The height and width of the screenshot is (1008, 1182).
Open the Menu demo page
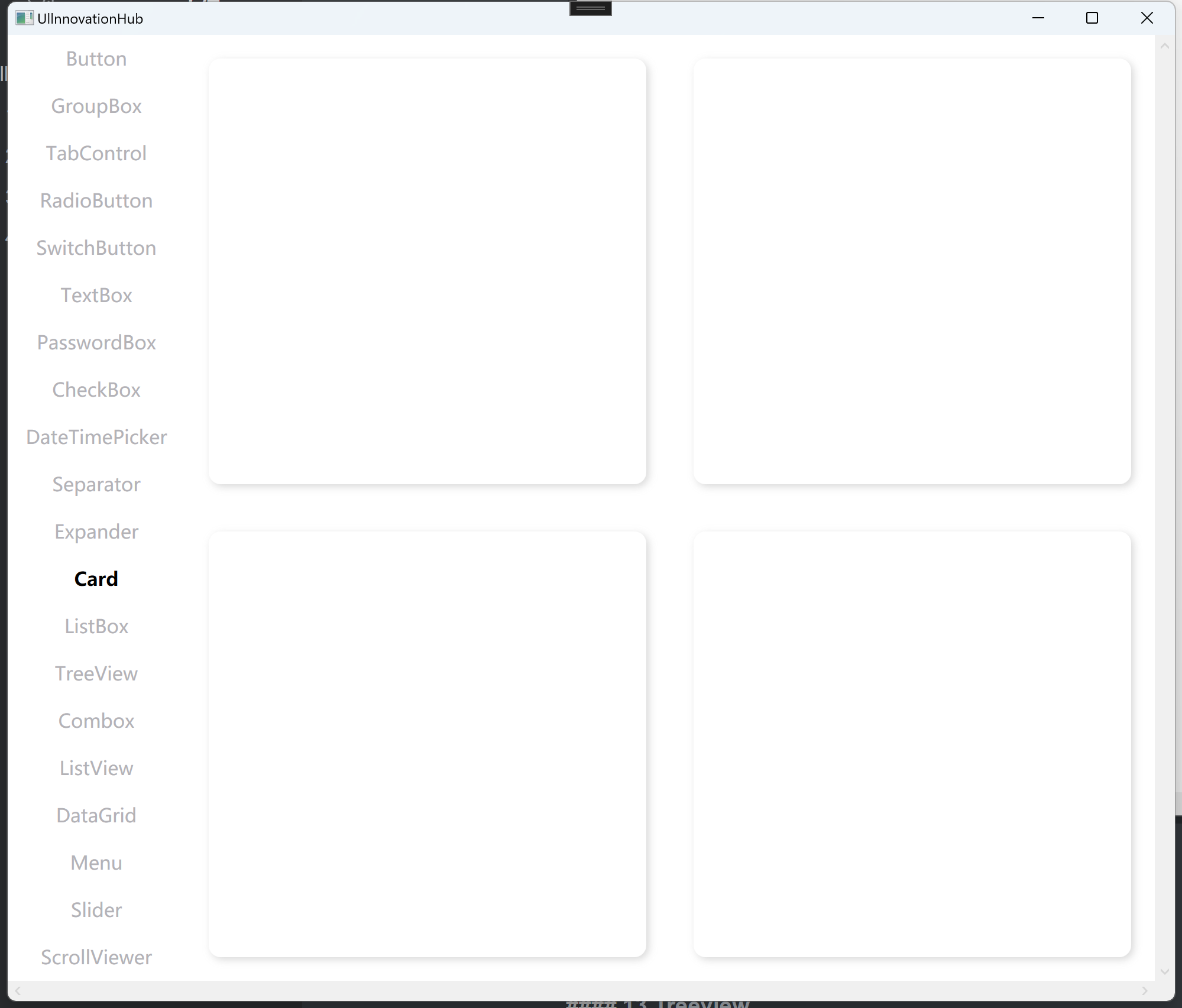[96, 863]
